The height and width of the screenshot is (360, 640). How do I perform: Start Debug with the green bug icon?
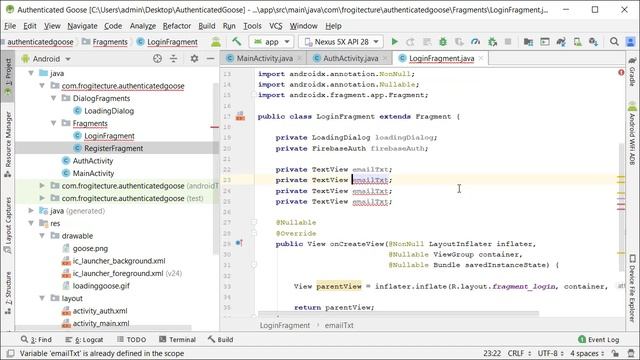tap(443, 42)
